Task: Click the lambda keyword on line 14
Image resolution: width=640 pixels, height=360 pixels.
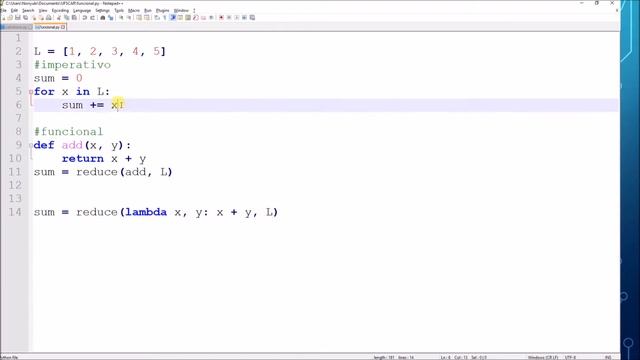Action: click(146, 212)
